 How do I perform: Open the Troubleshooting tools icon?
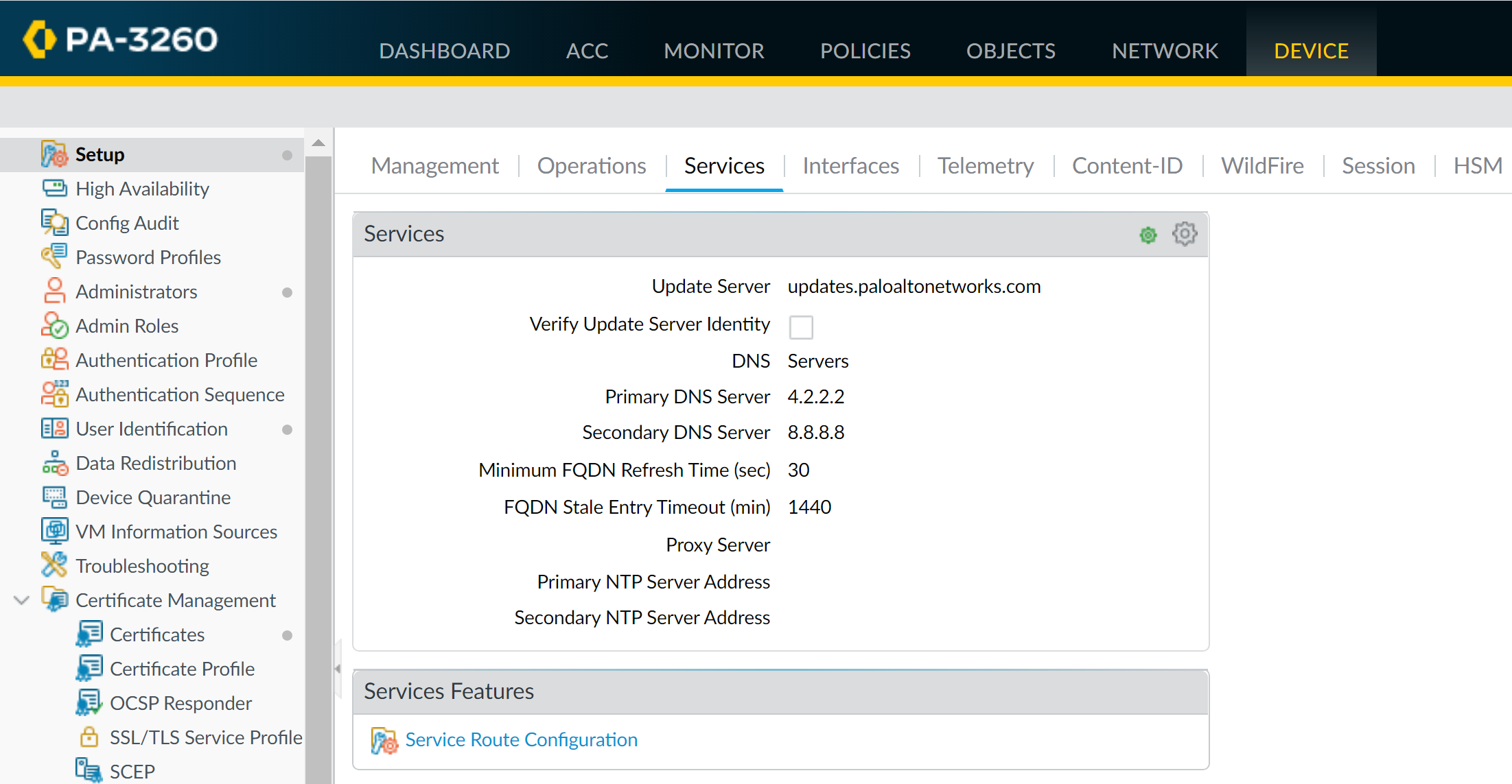(x=54, y=565)
